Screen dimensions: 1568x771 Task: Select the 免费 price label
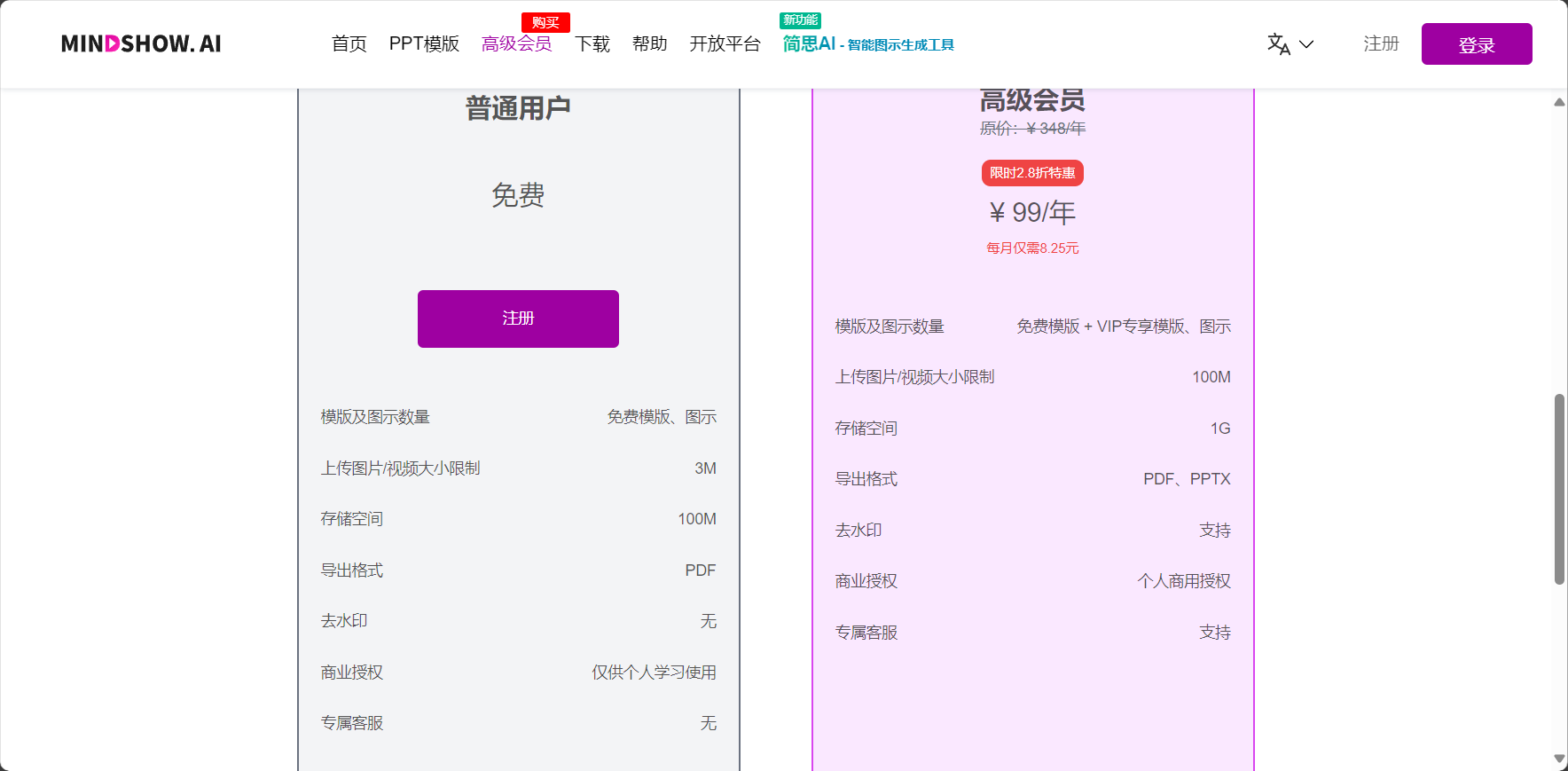point(518,195)
